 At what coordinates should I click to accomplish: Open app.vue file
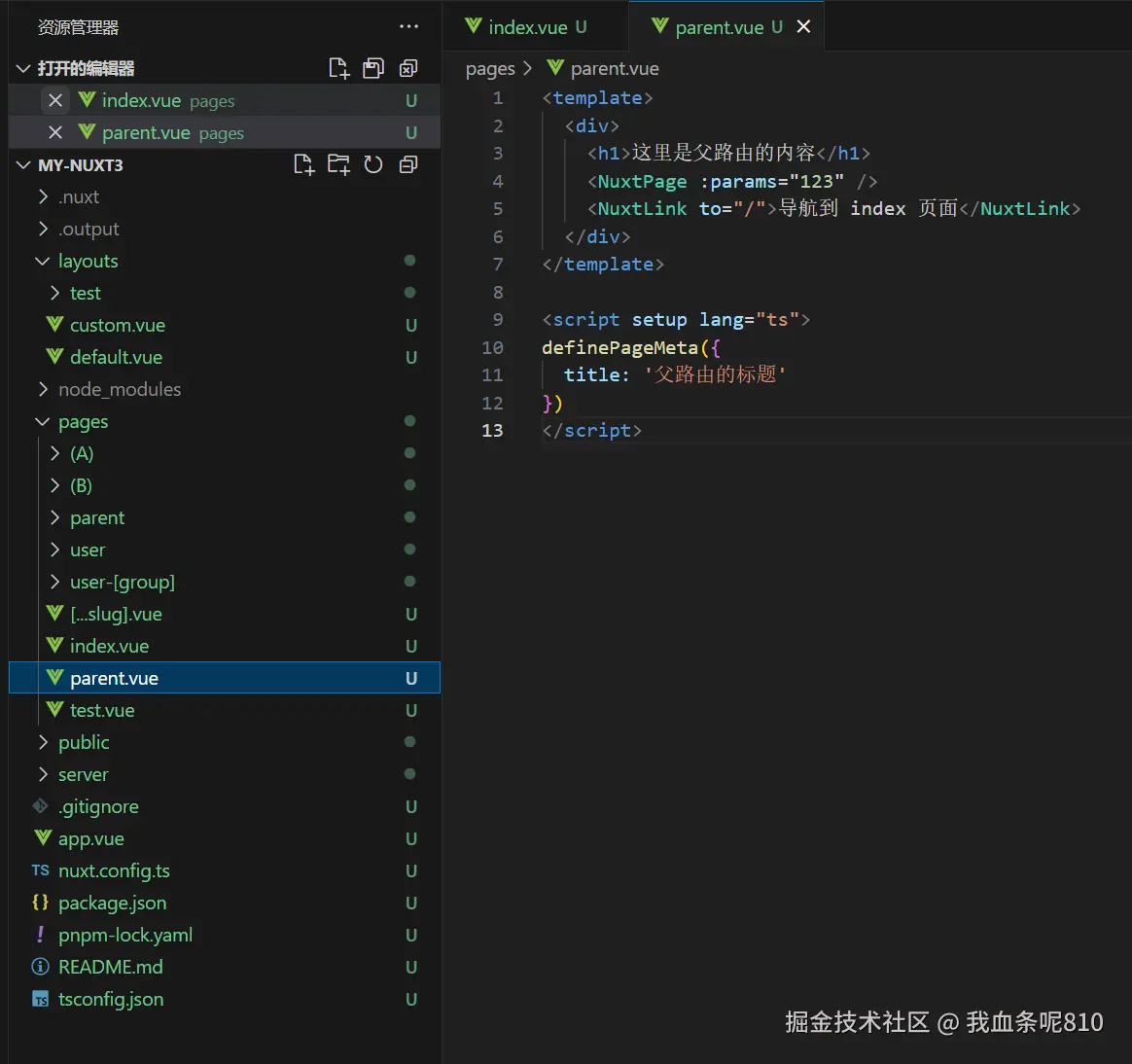(x=225, y=838)
